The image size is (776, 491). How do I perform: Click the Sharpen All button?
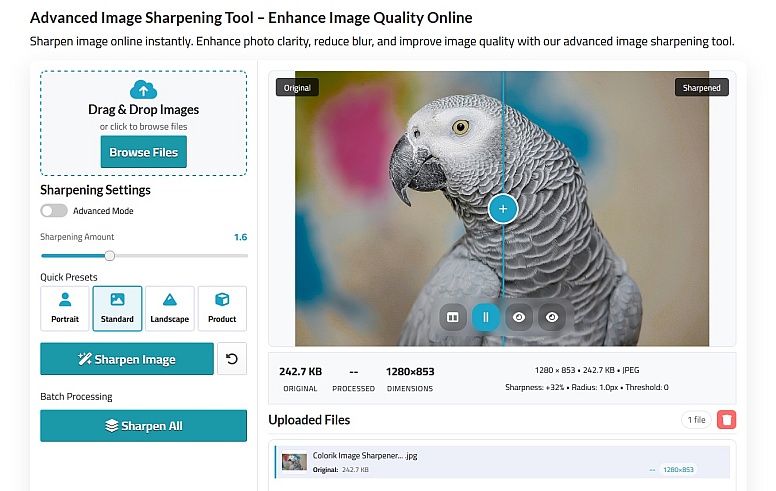click(x=144, y=426)
